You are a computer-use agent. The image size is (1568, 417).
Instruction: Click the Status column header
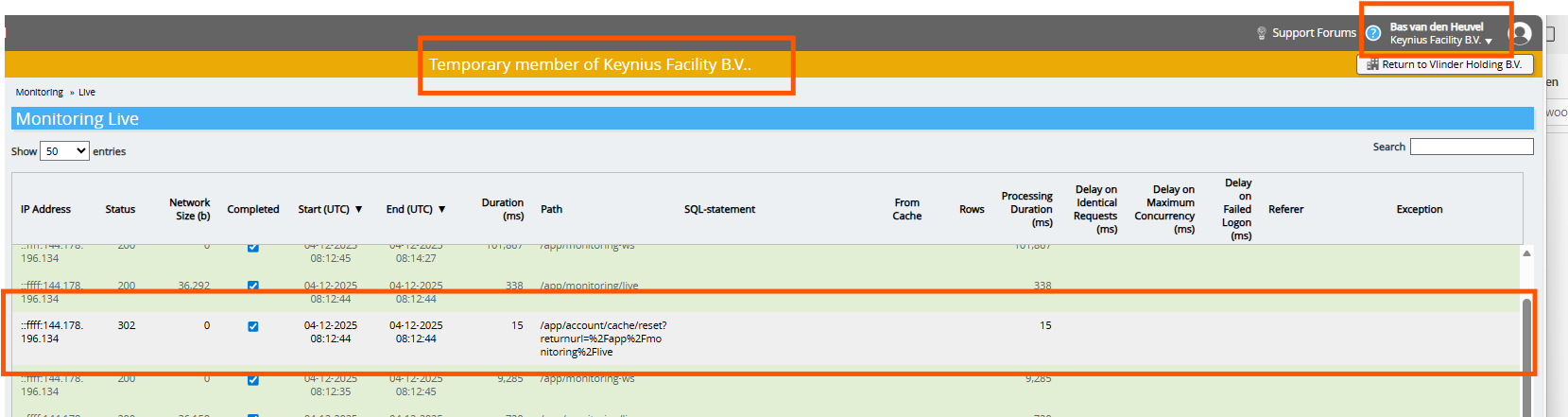point(120,209)
